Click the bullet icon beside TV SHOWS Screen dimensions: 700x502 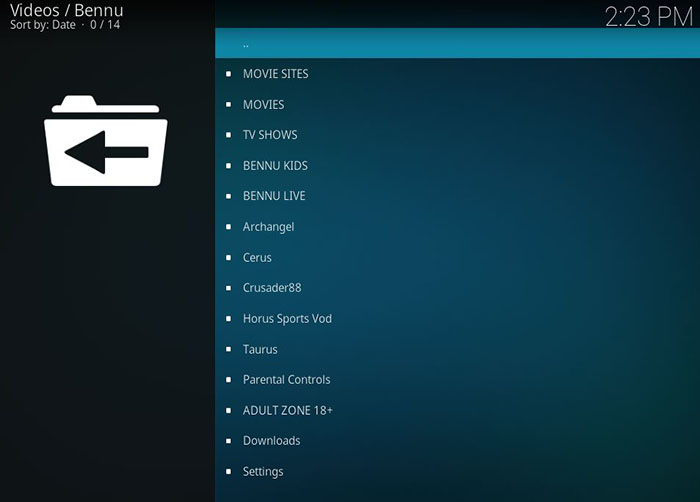(229, 135)
